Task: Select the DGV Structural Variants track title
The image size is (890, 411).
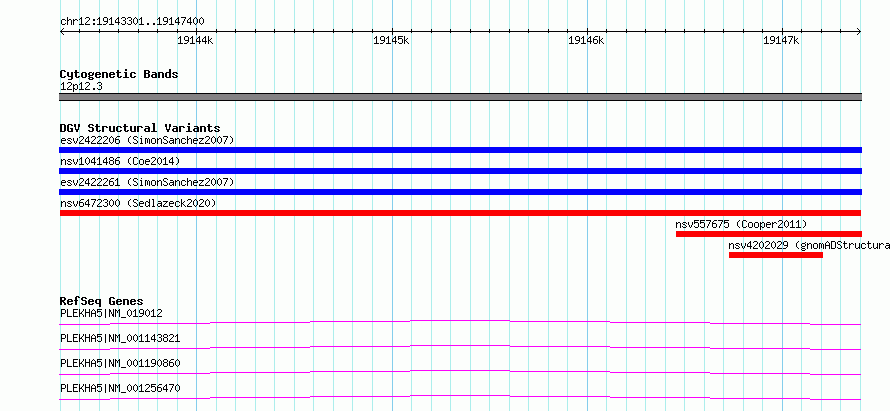Action: point(140,128)
